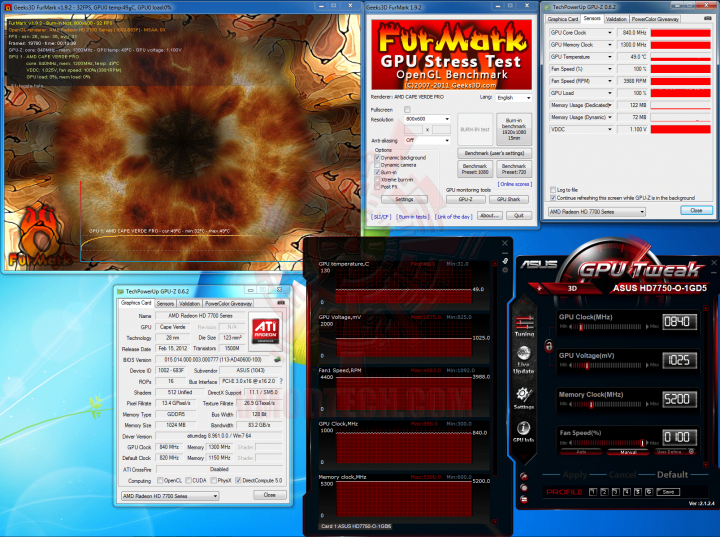Click the pin icon on the monitor graph panel
The height and width of the screenshot is (537, 720).
tap(505, 261)
